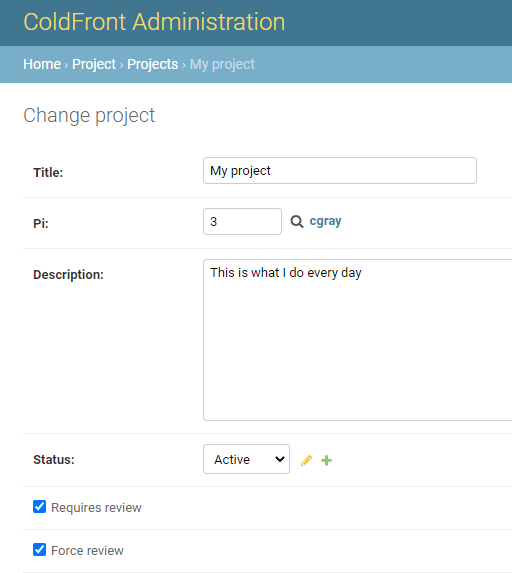Add another status with the green plus

(x=326, y=460)
